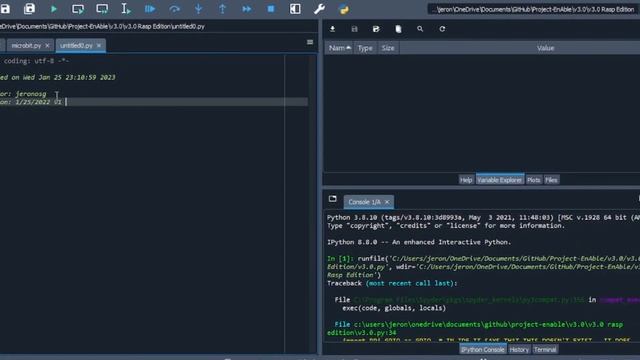
Task: Run the selection or current line
Action: click(x=126, y=9)
